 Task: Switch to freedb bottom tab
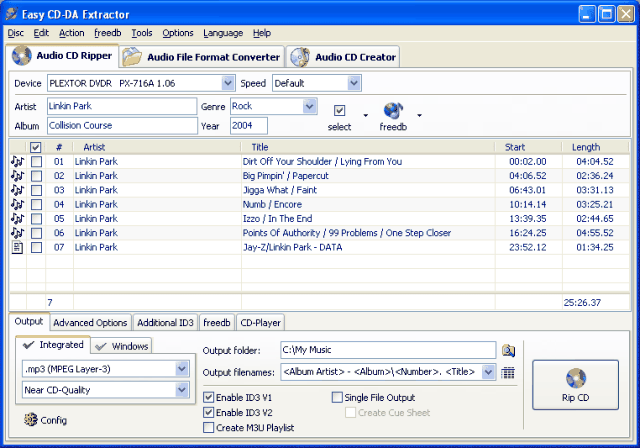pyautogui.click(x=217, y=323)
